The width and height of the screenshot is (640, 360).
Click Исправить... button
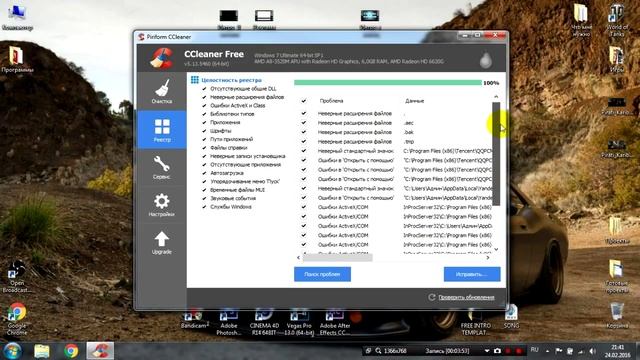pyautogui.click(x=472, y=274)
